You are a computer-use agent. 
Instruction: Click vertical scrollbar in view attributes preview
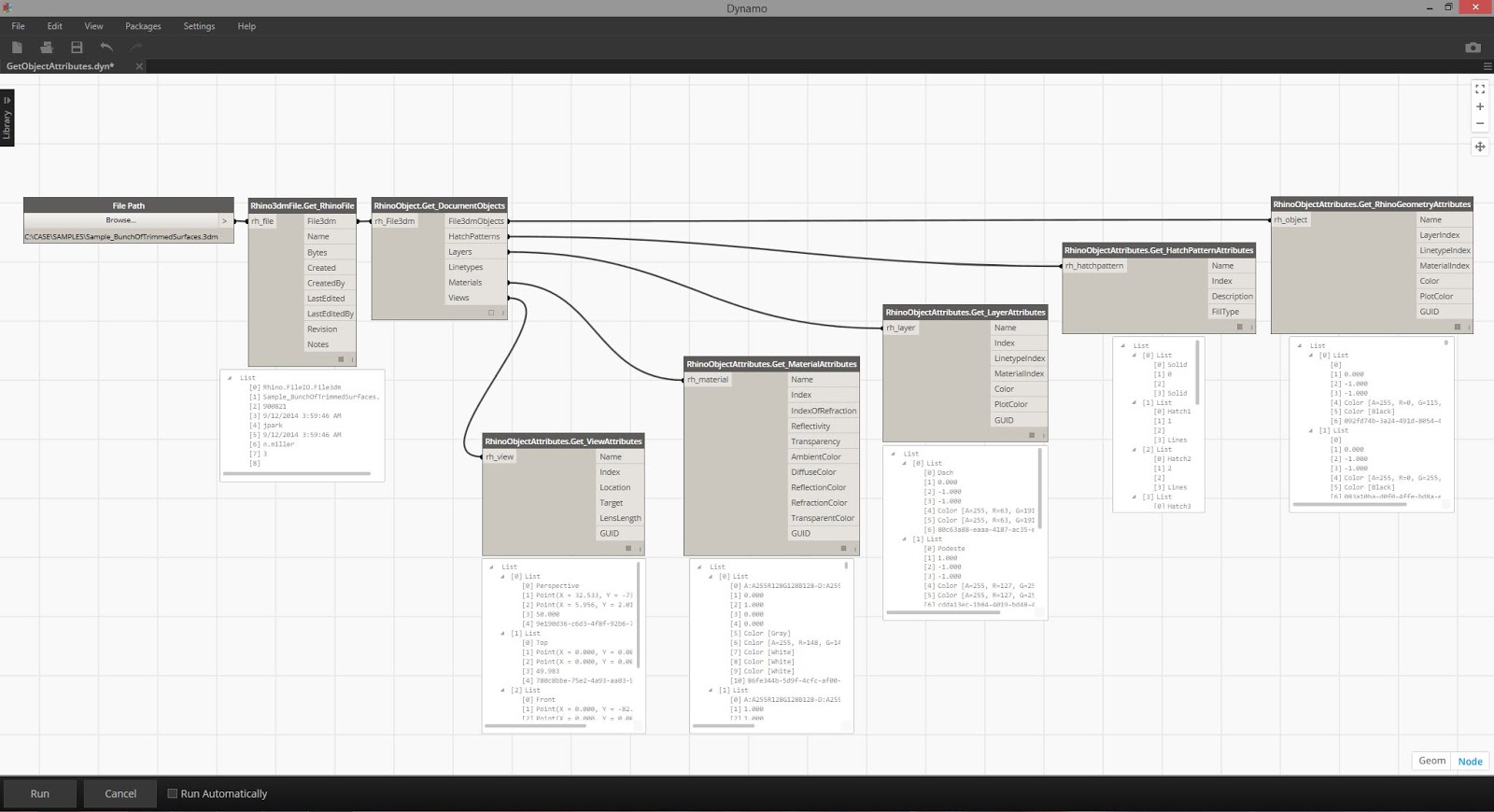639,614
